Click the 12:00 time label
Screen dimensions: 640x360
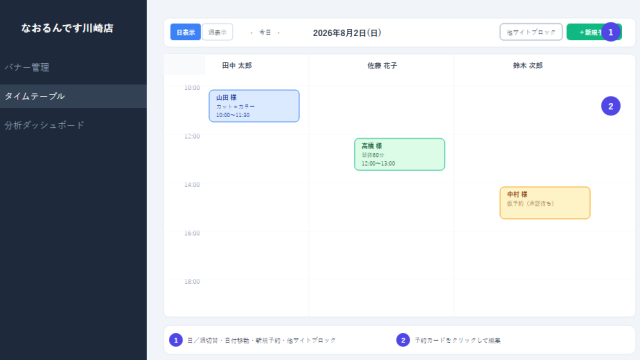[x=192, y=136]
